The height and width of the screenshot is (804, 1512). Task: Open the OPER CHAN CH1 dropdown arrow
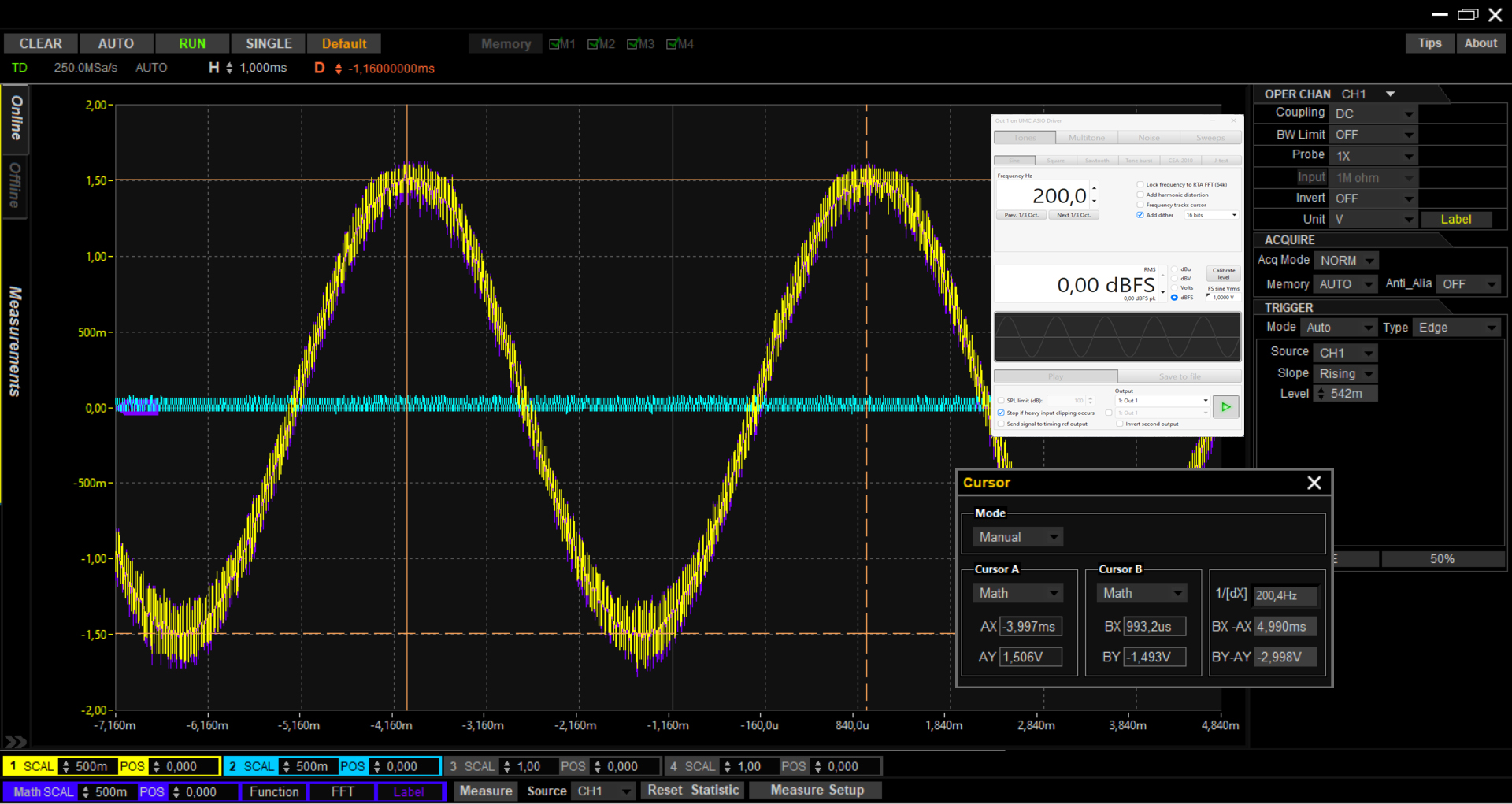[x=1391, y=94]
